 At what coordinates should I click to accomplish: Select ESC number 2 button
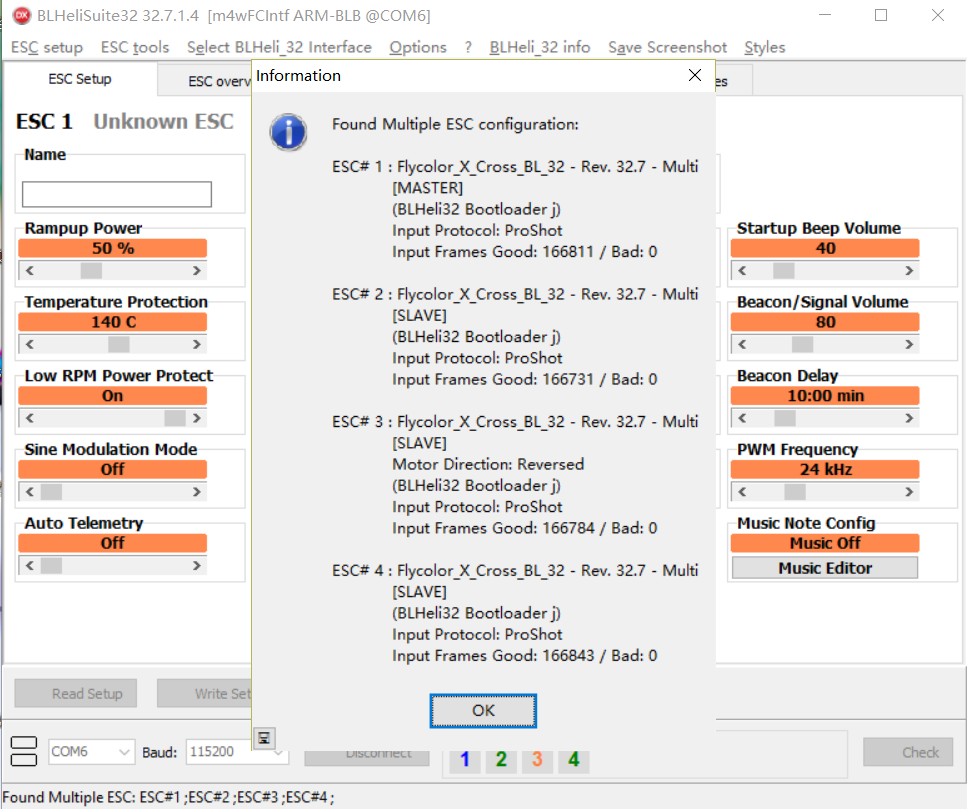tap(501, 760)
